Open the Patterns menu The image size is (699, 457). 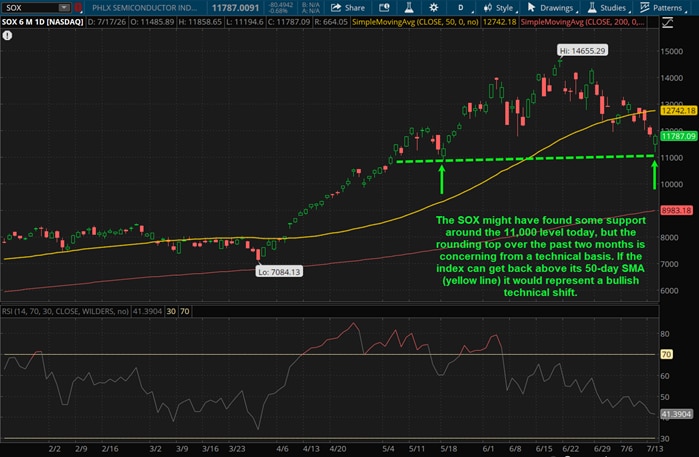click(x=662, y=8)
